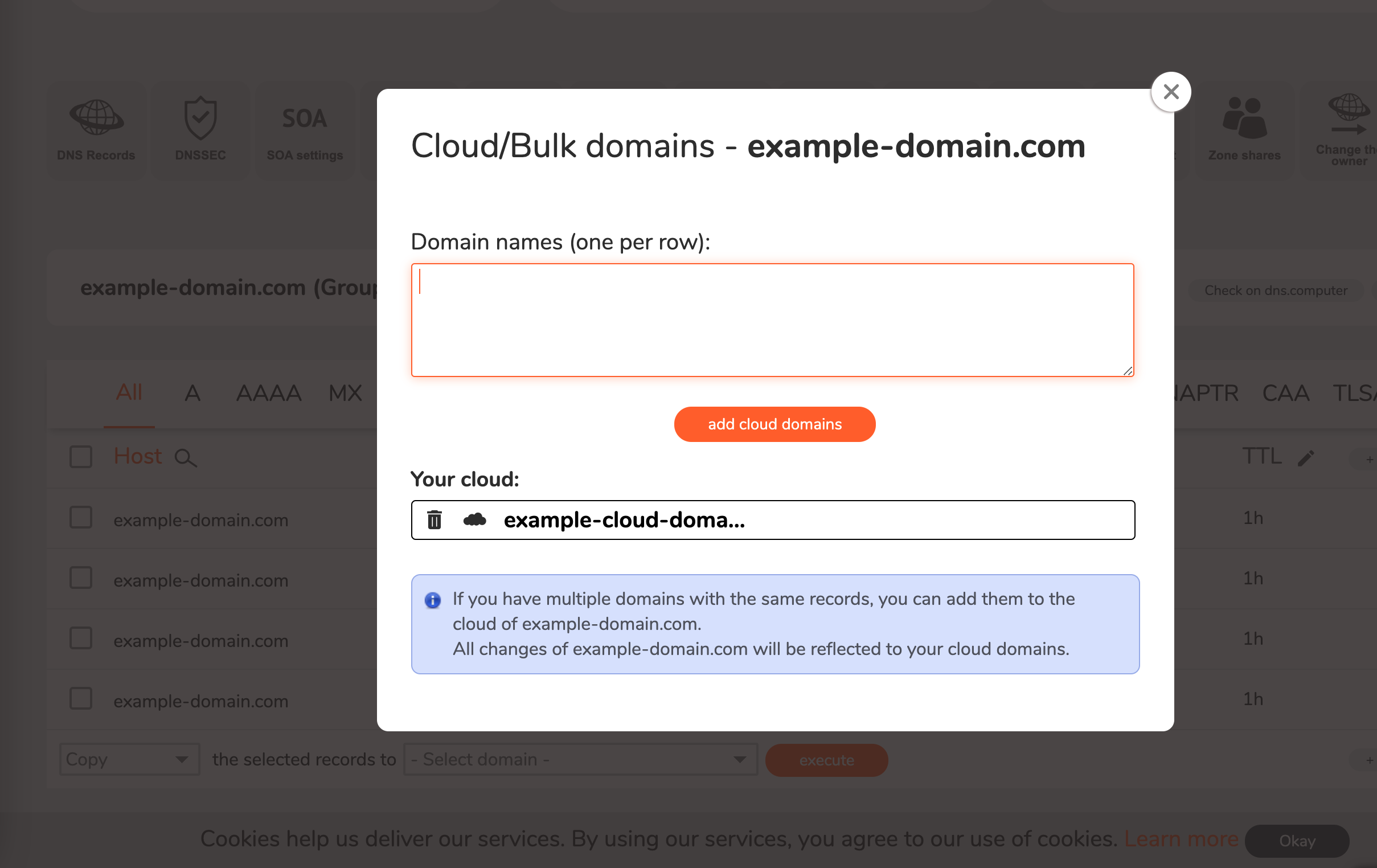Viewport: 1377px width, 868px height.
Task: Open the Learn more cookies link
Action: click(1181, 839)
